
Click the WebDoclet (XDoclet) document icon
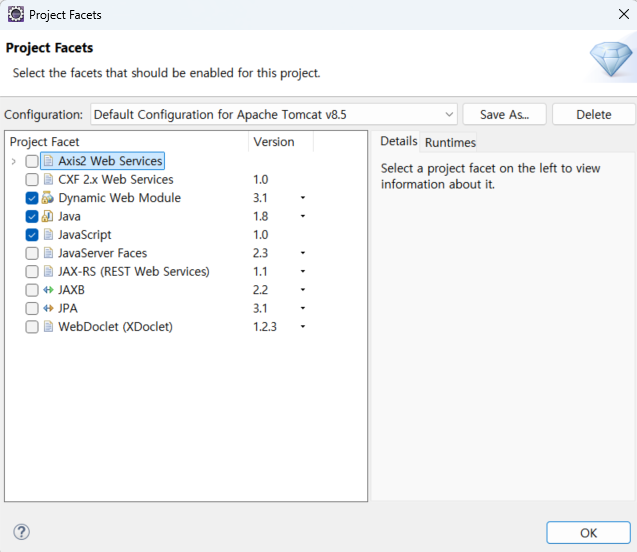[48, 327]
